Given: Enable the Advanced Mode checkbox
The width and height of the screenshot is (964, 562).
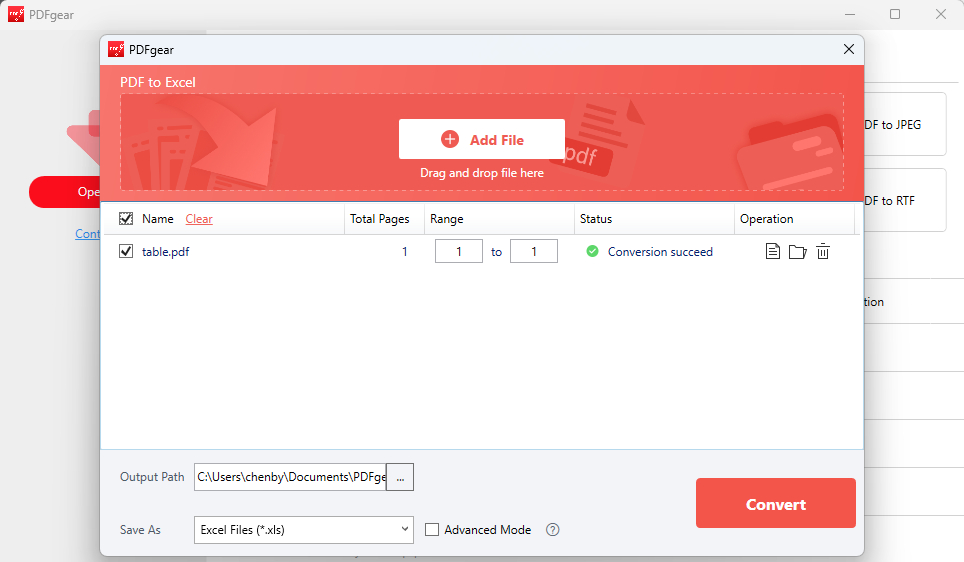Looking at the screenshot, I should 432,529.
